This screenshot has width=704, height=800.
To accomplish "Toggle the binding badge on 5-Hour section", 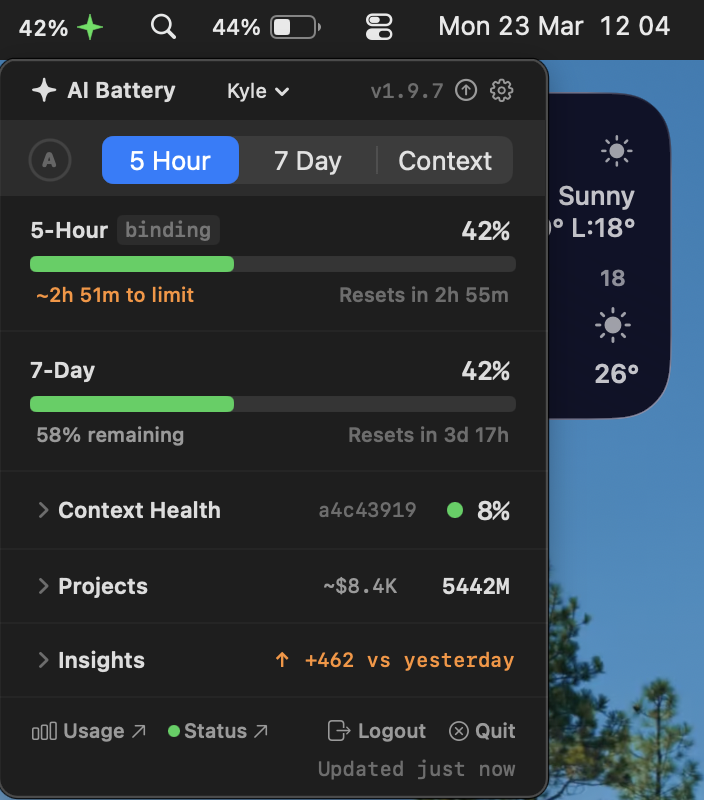I will click(x=168, y=230).
